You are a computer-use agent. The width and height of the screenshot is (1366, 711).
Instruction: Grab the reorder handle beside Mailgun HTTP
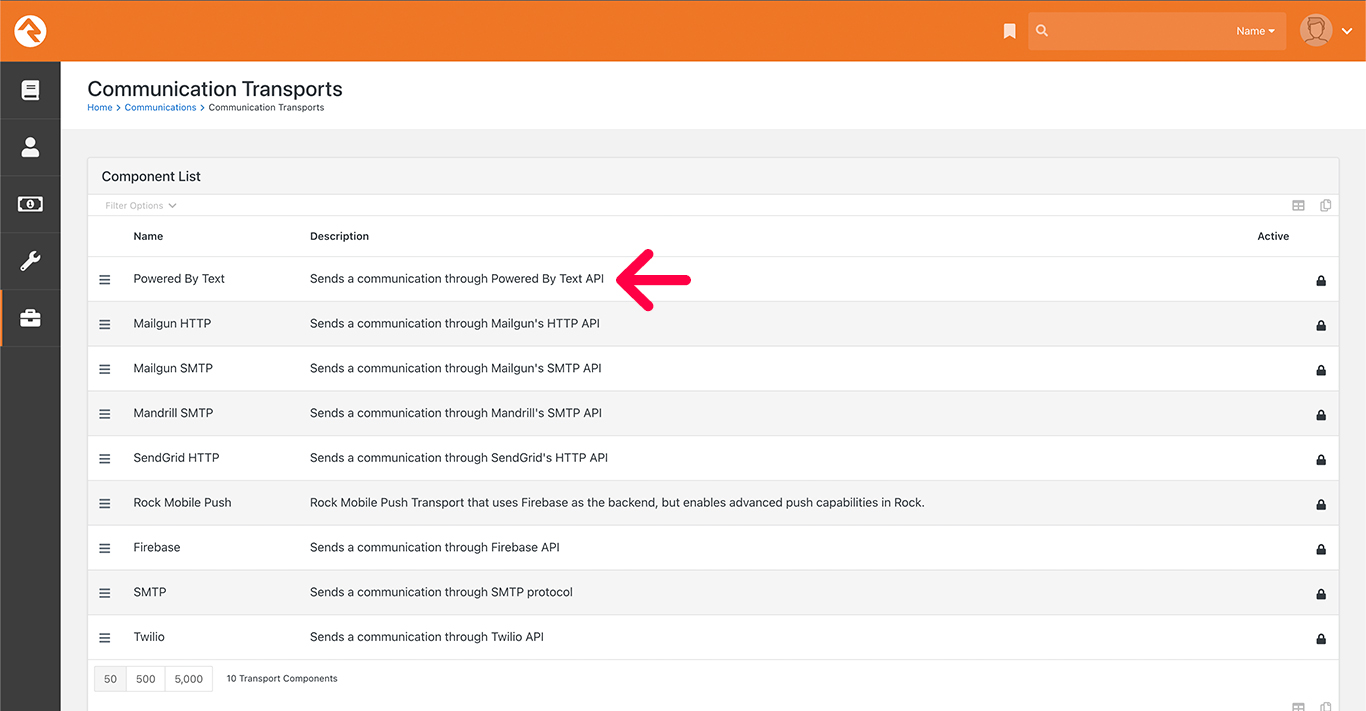tap(104, 324)
